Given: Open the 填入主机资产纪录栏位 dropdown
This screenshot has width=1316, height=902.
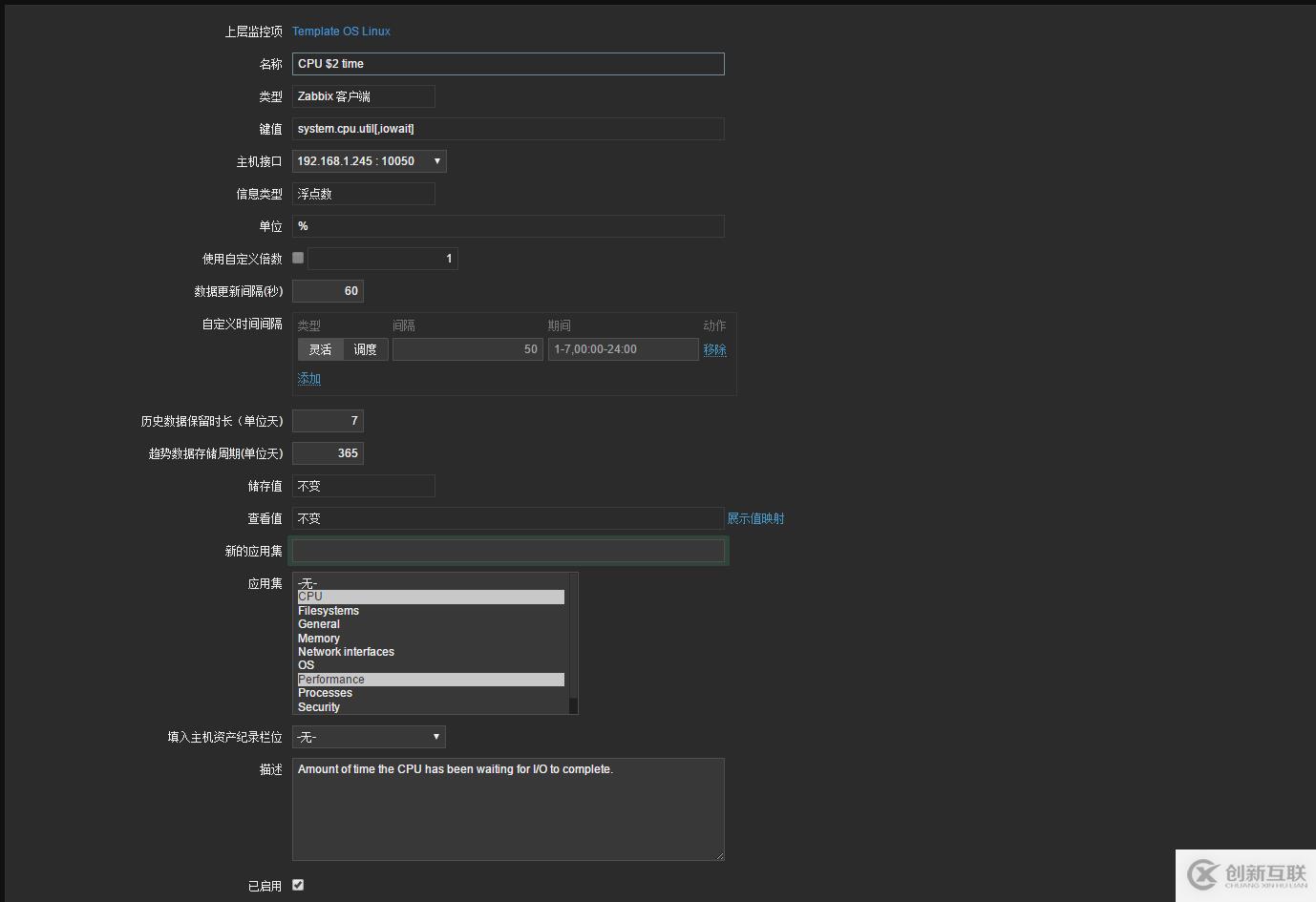Looking at the screenshot, I should point(369,737).
